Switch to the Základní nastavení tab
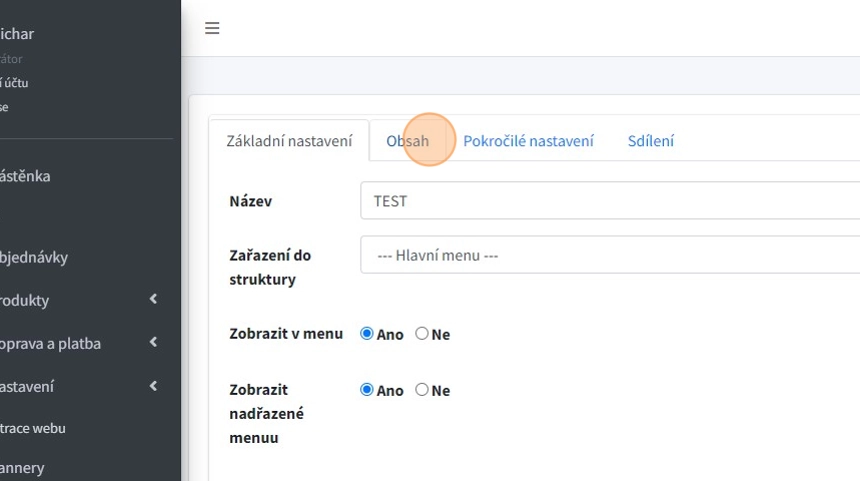Image resolution: width=860 pixels, height=481 pixels. point(289,141)
